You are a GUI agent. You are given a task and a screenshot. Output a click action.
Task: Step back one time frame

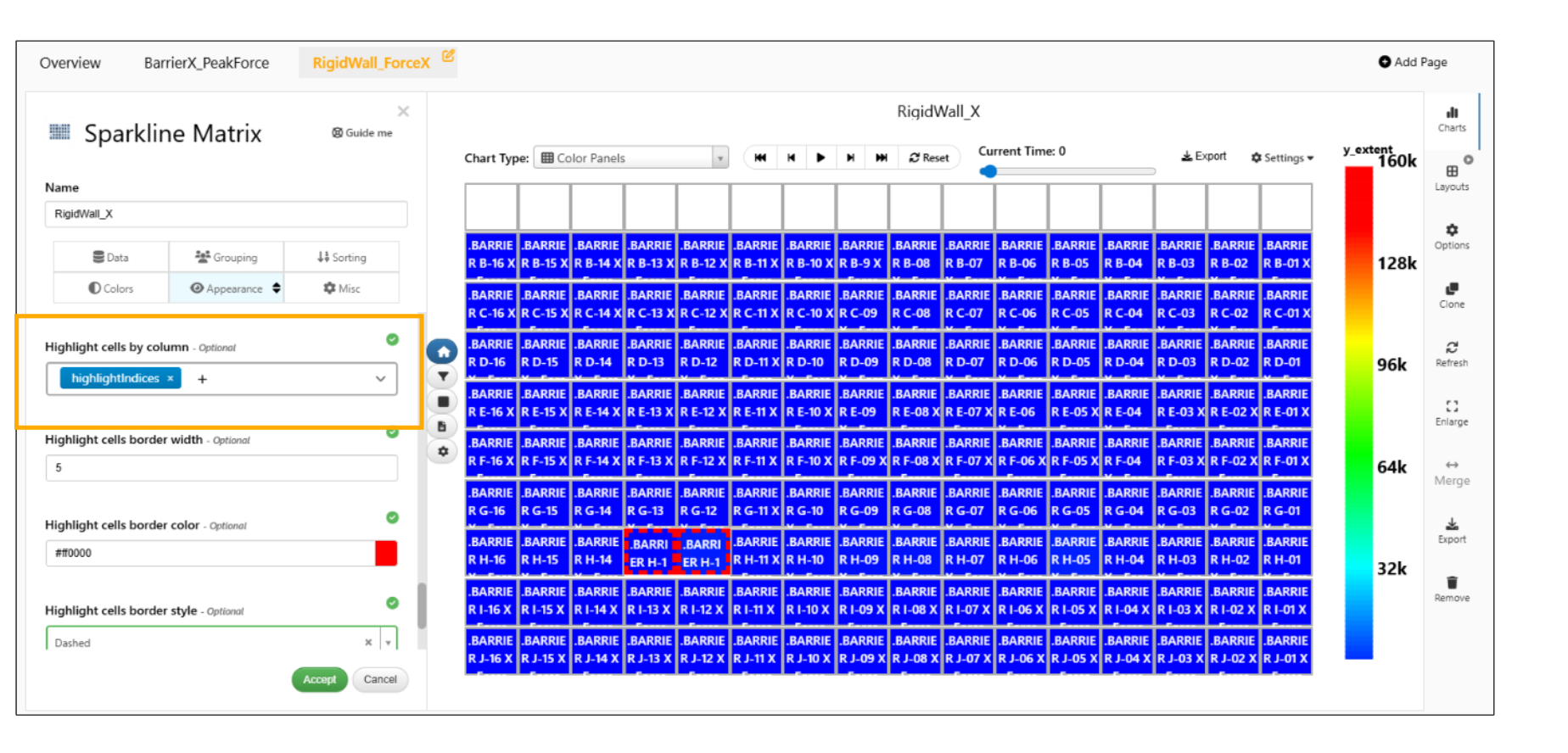(x=791, y=158)
